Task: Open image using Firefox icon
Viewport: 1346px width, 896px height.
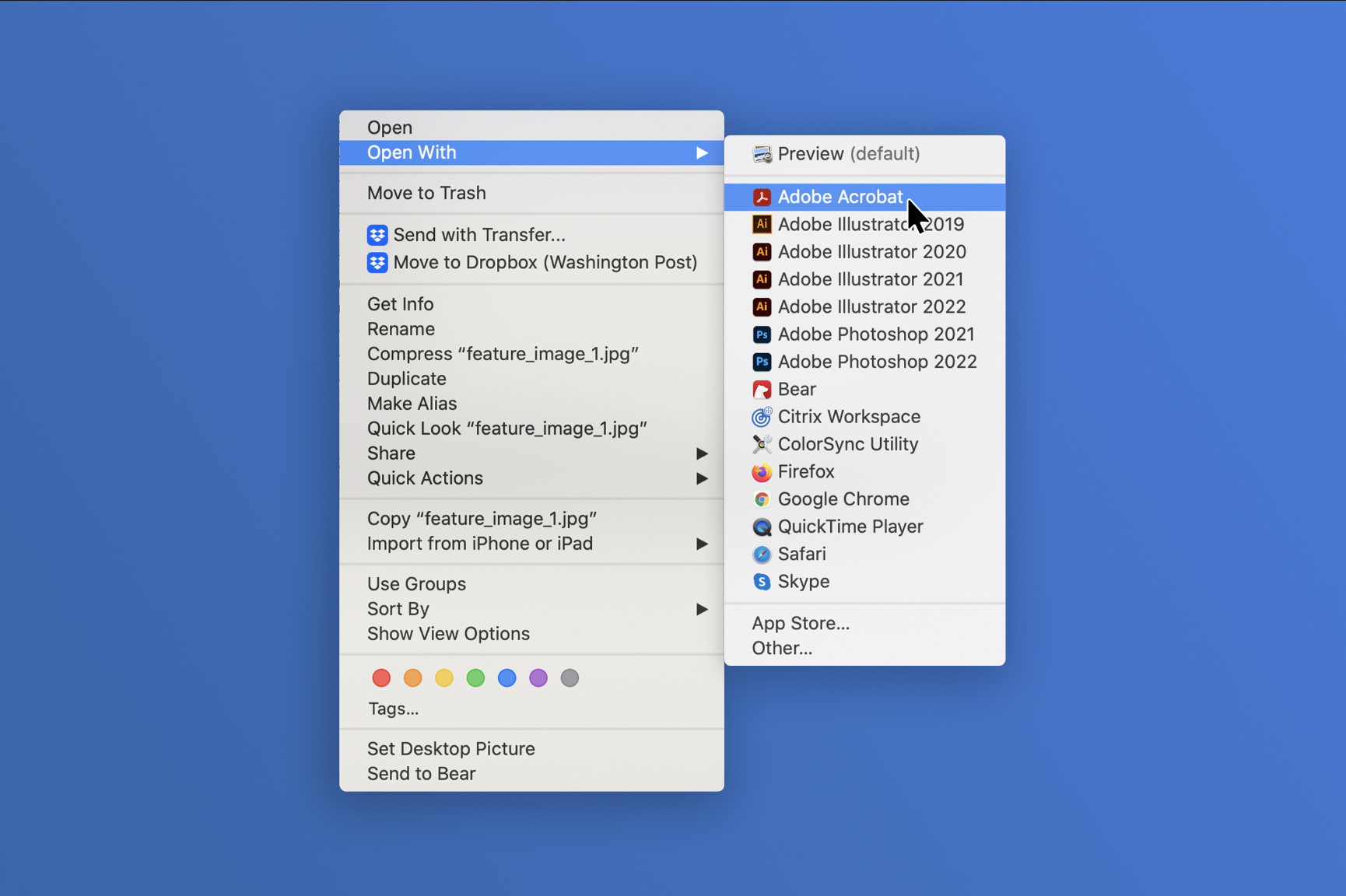Action: [762, 472]
